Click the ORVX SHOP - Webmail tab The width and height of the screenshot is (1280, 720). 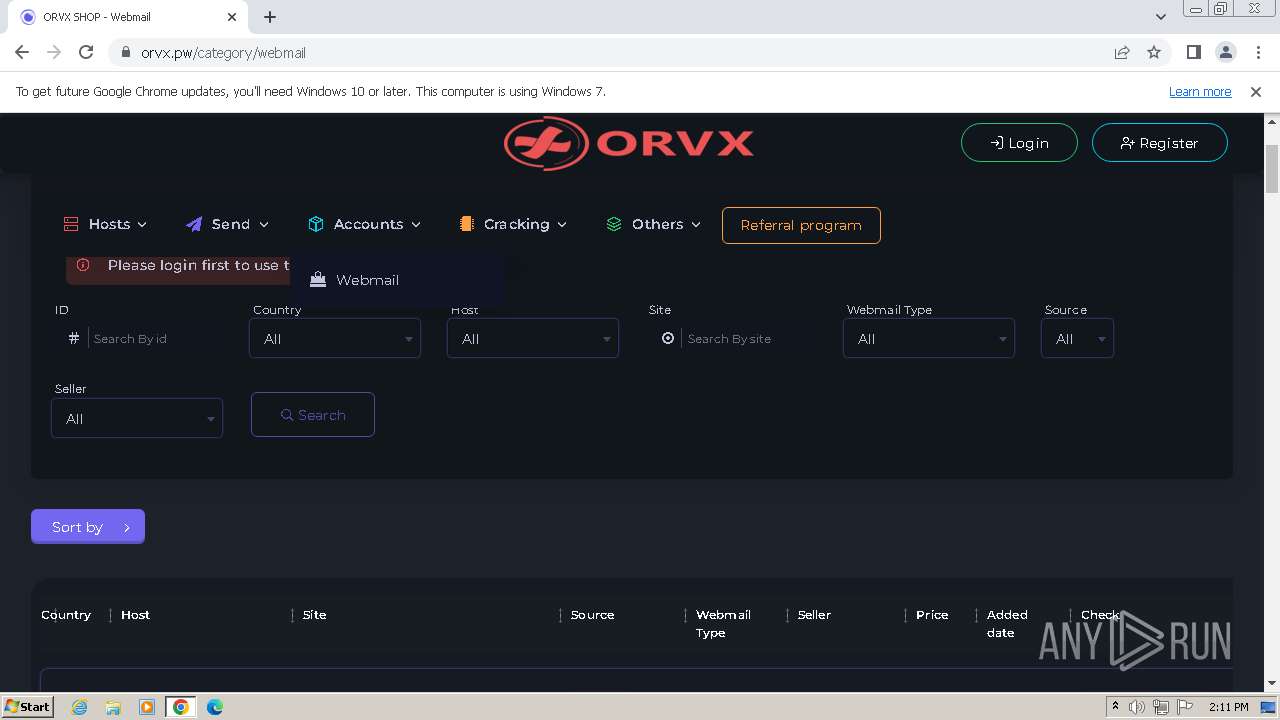click(128, 17)
